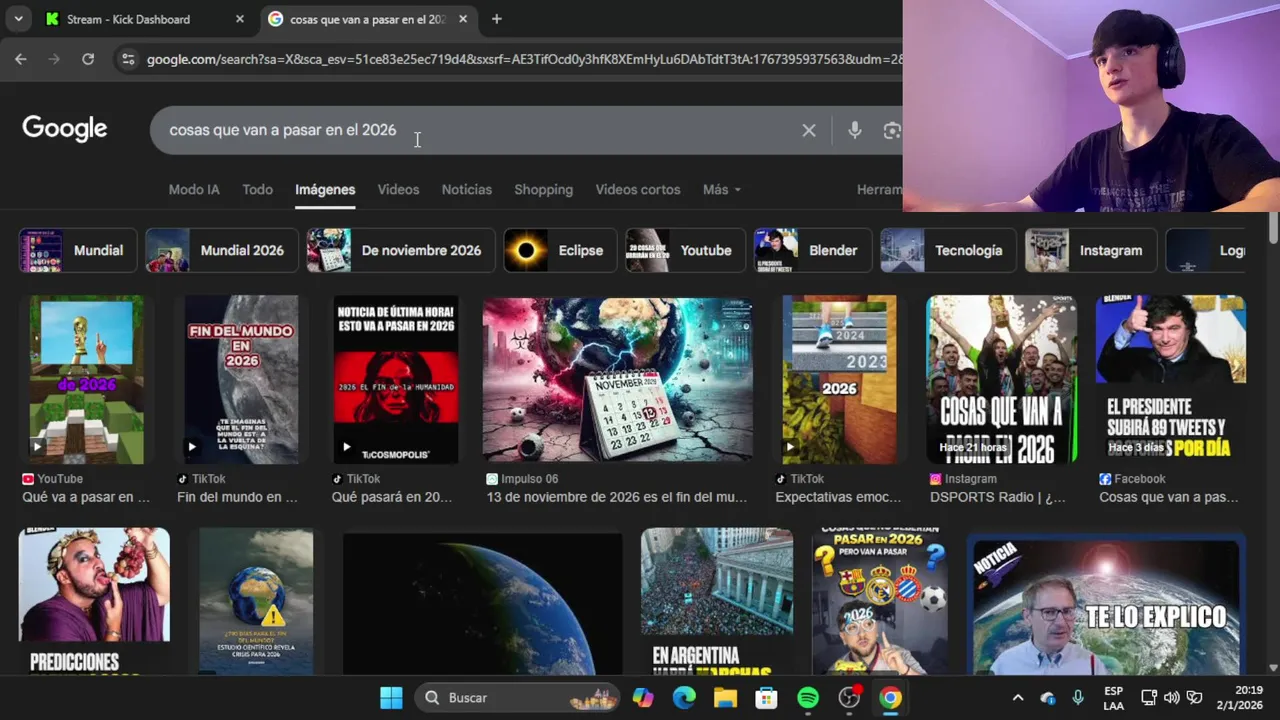Open File Explorer from the taskbar
Screen dimensions: 1280x720
click(725, 697)
